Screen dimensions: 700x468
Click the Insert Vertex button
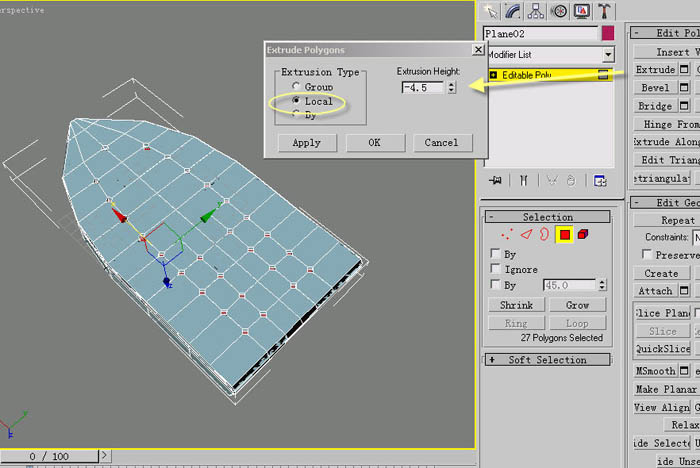pyautogui.click(x=667, y=52)
